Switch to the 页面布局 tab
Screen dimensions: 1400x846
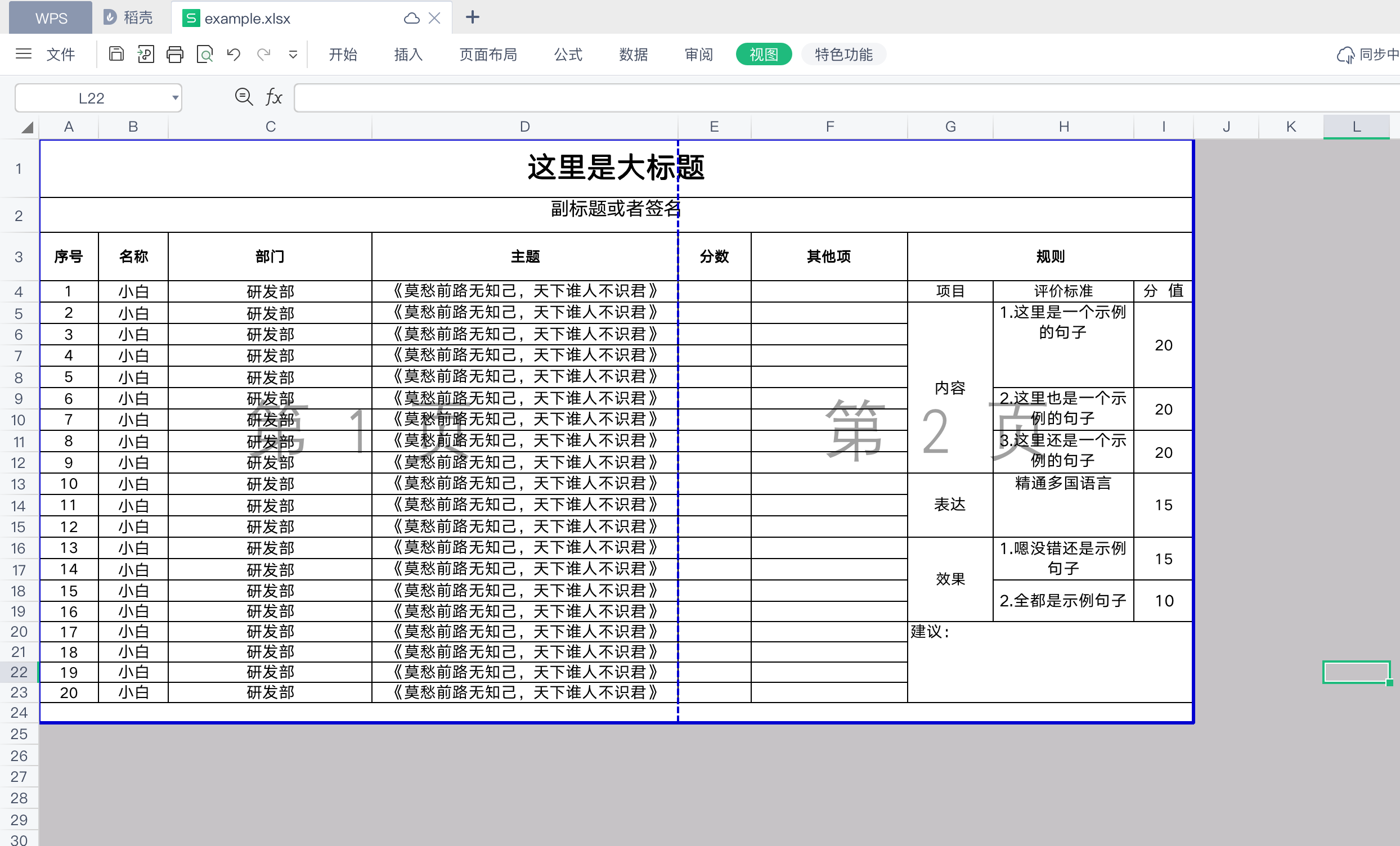[488, 55]
